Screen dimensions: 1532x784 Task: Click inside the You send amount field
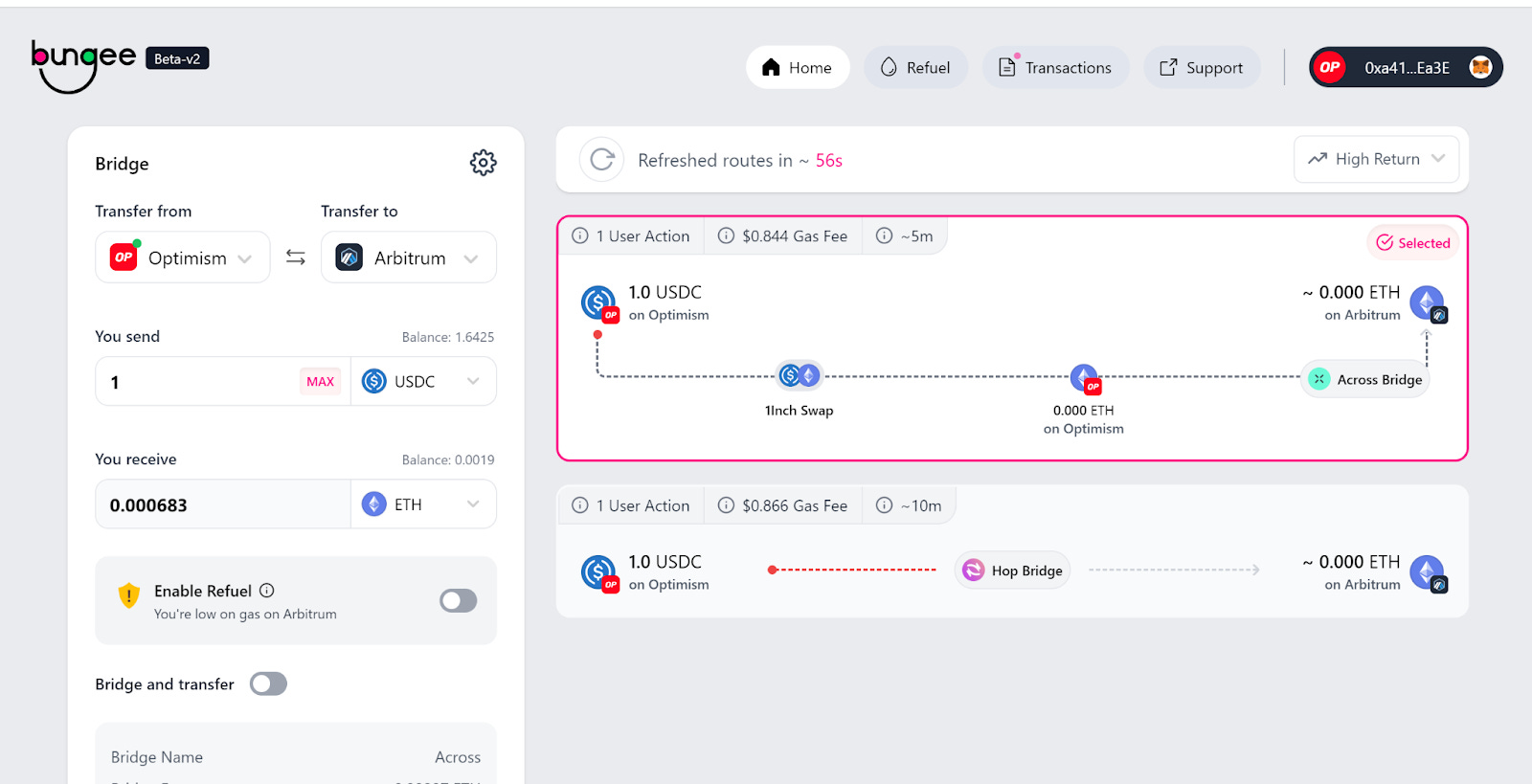click(x=191, y=381)
